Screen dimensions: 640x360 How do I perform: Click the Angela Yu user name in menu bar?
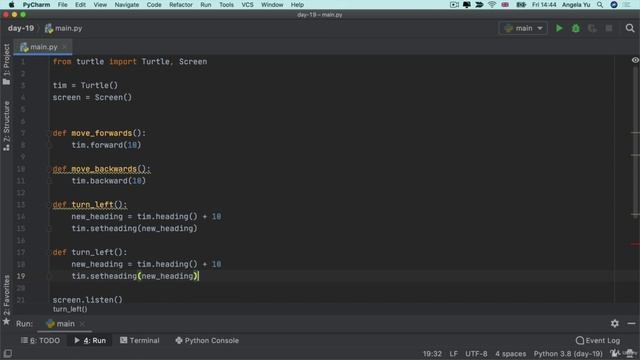[576, 4]
